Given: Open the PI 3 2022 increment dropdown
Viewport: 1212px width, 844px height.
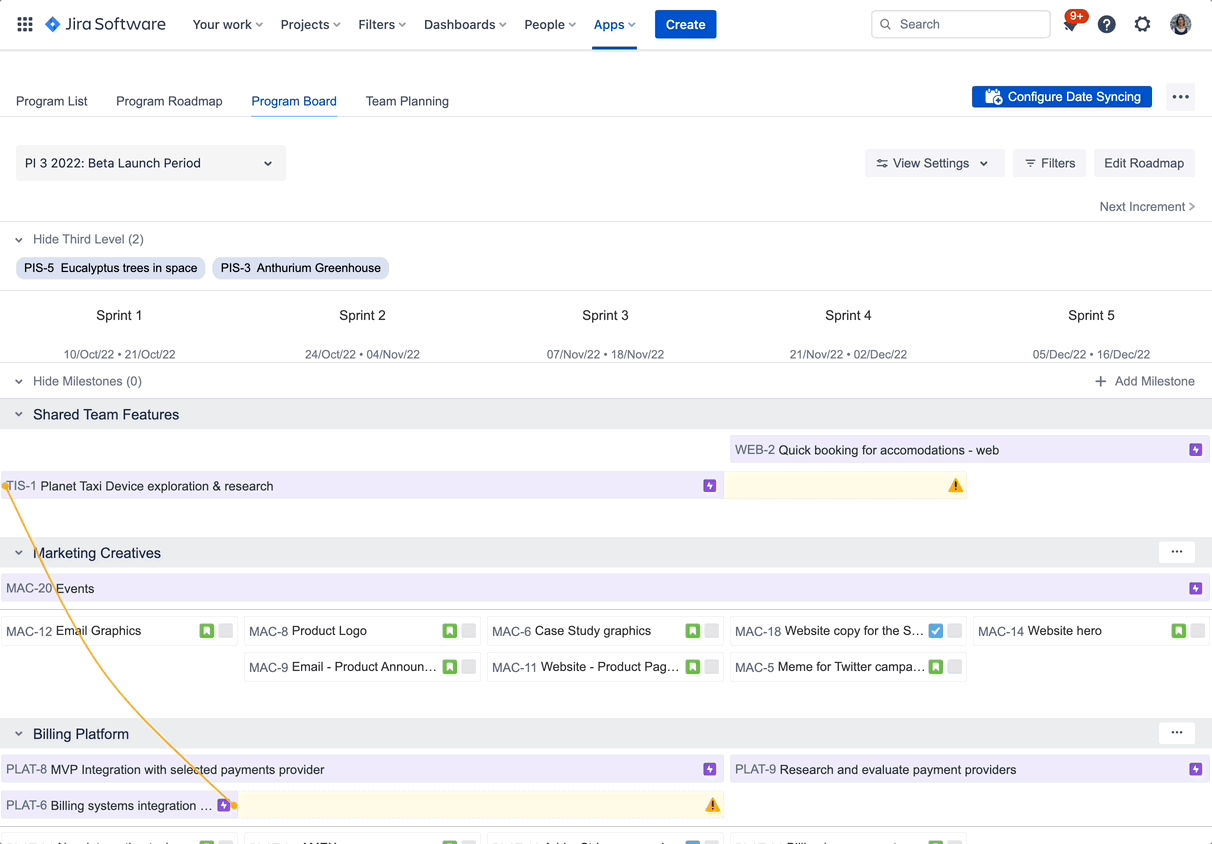Looking at the screenshot, I should 151,163.
